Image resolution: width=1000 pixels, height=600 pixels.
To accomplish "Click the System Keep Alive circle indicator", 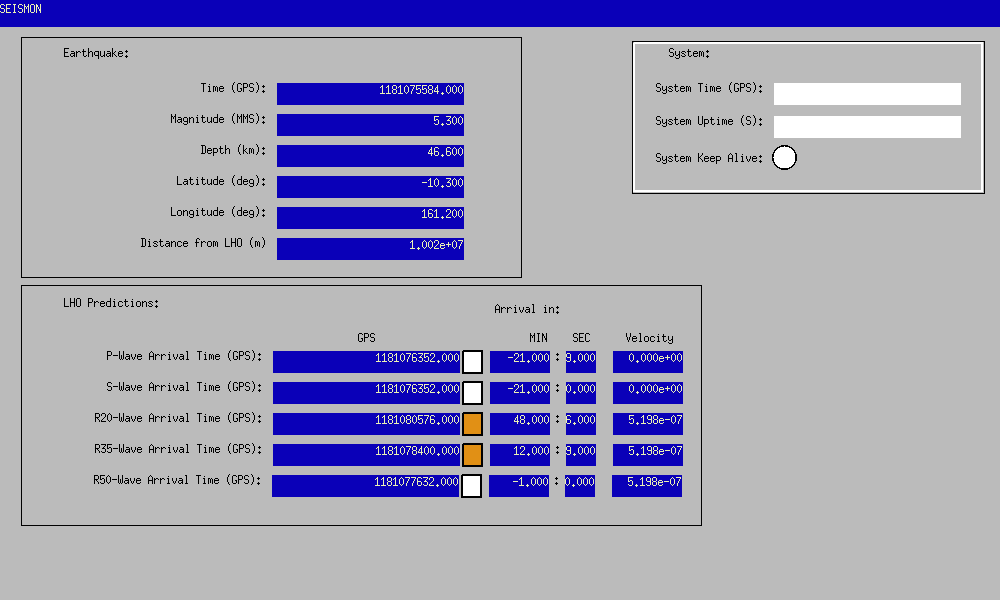I will point(785,158).
